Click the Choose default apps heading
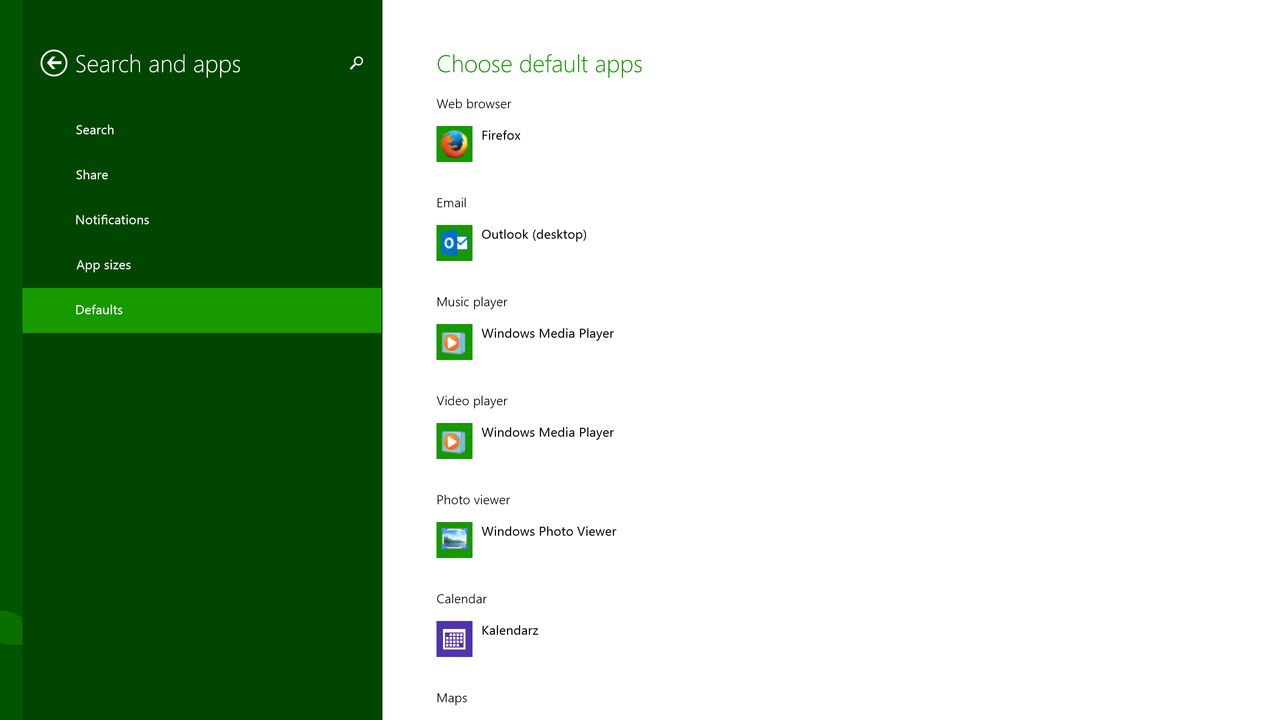This screenshot has width=1280, height=720. (539, 64)
